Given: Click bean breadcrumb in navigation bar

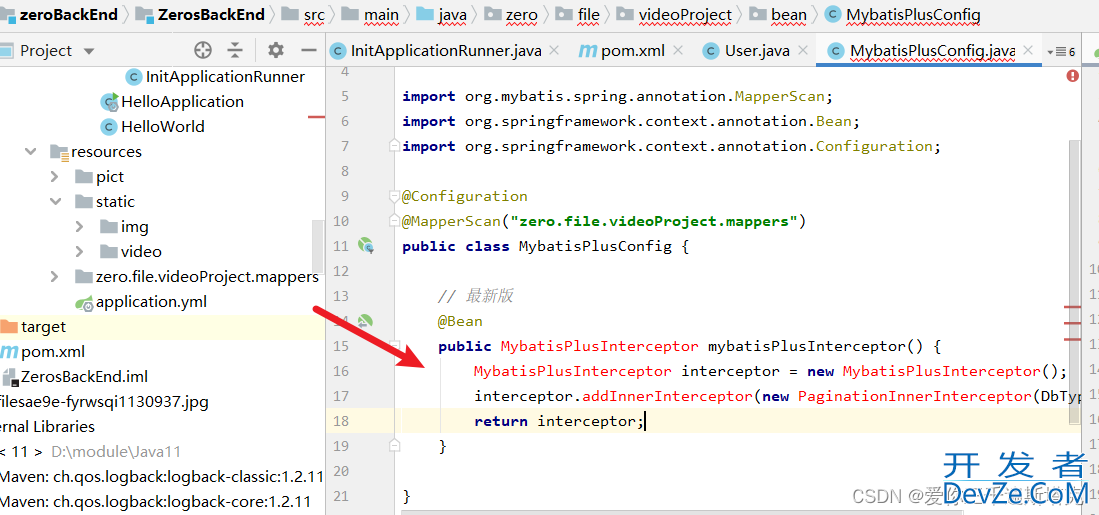Looking at the screenshot, I should click(x=778, y=14).
